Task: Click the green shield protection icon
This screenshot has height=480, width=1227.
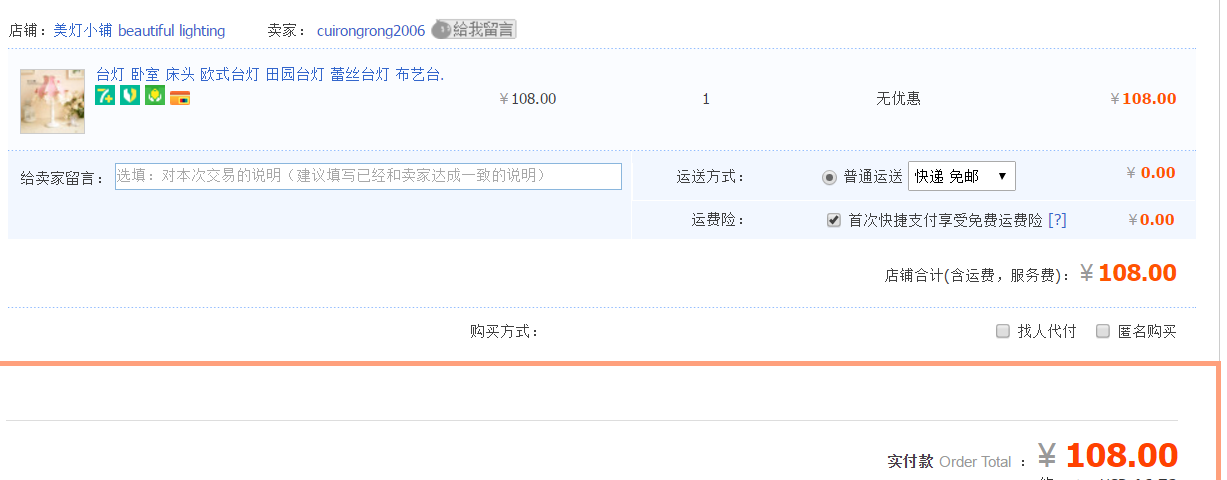Action: (130, 96)
